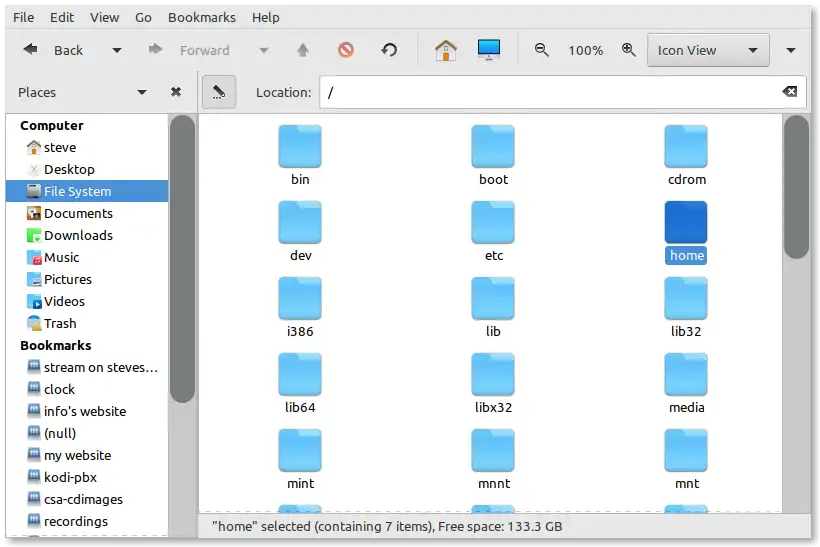Open the Computer monitor icon
The width and height of the screenshot is (820, 547).
[488, 50]
